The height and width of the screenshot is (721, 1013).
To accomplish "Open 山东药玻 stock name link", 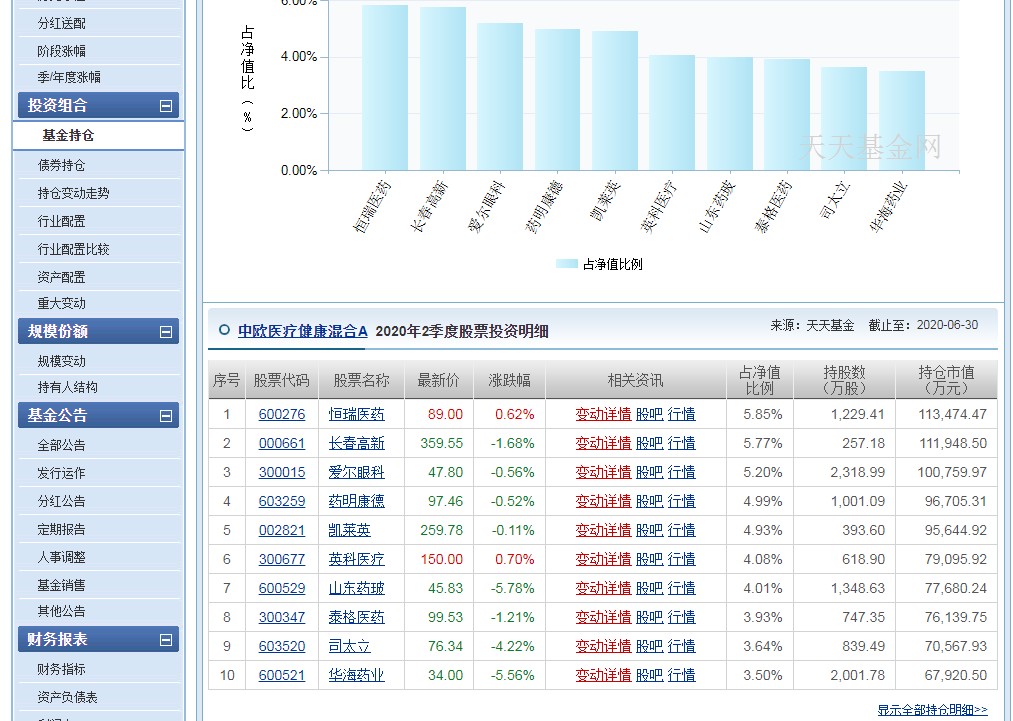I will (x=357, y=589).
